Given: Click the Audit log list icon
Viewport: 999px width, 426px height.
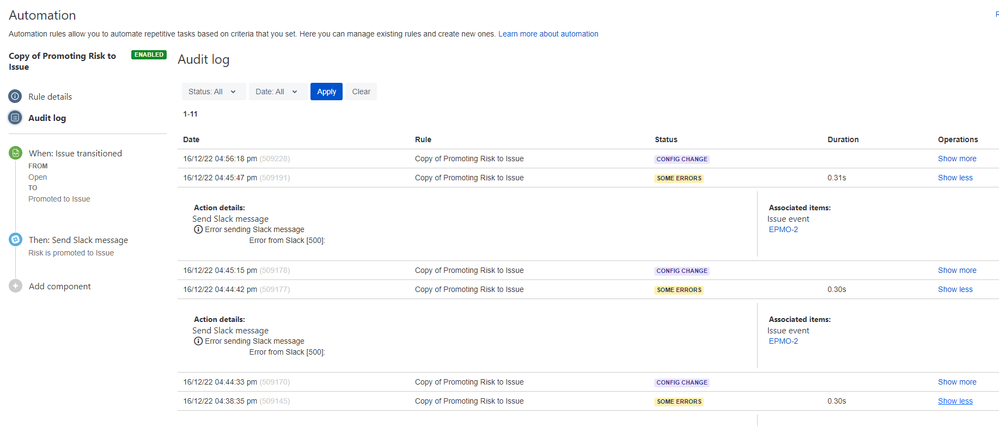Looking at the screenshot, I should pos(15,118).
